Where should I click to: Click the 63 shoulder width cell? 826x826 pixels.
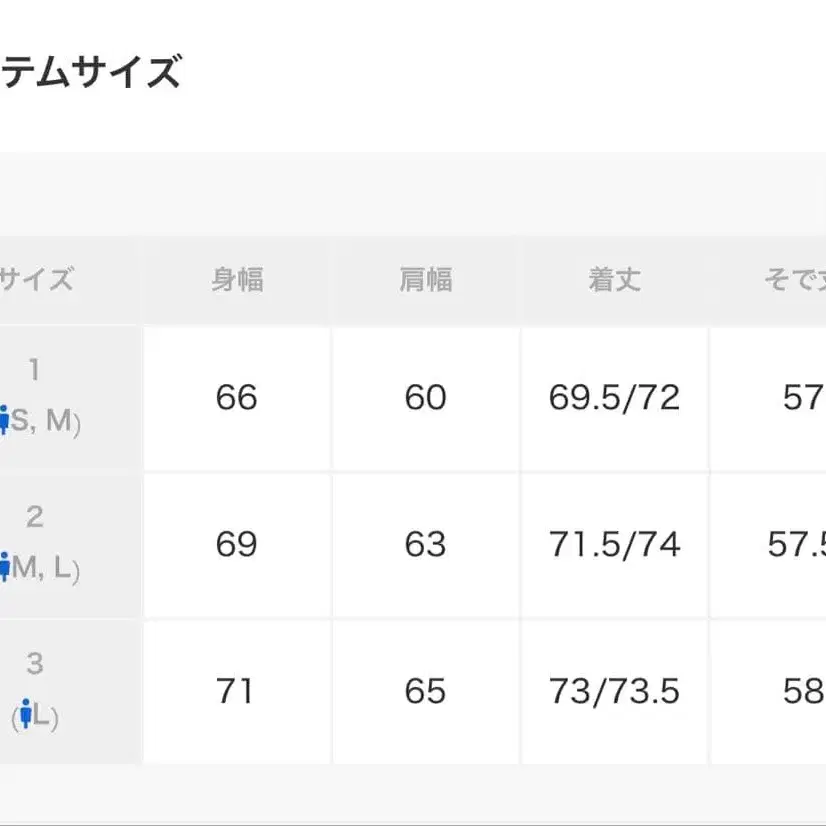coord(426,545)
